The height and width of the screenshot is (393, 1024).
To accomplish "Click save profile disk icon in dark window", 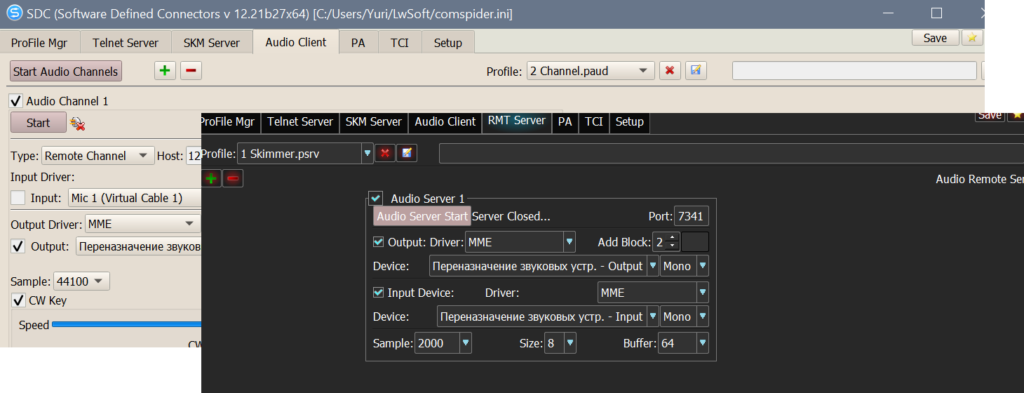I will pyautogui.click(x=407, y=153).
